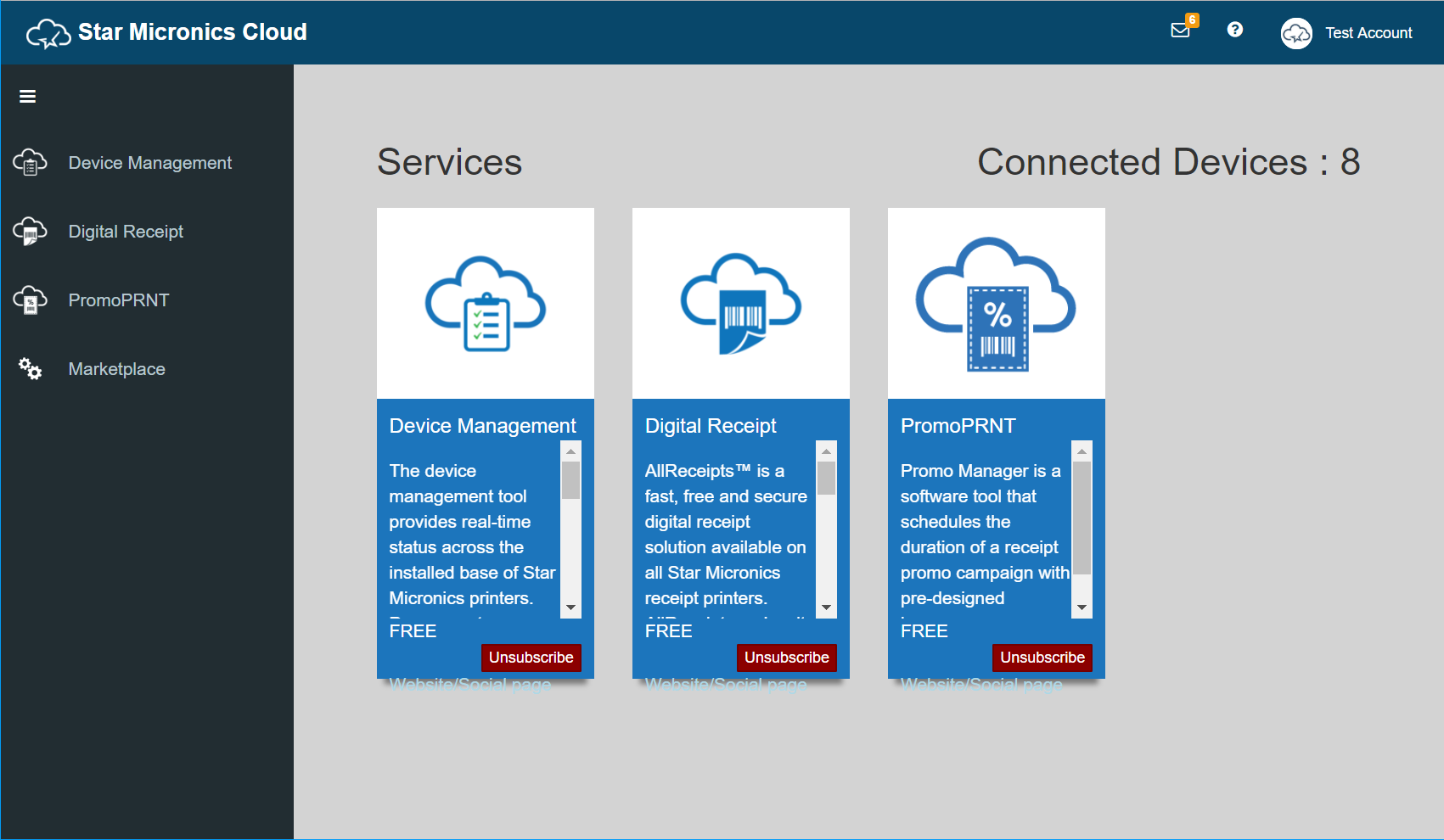Click up arrow in Device Management description scrollbar
This screenshot has height=840, width=1444.
pos(570,451)
